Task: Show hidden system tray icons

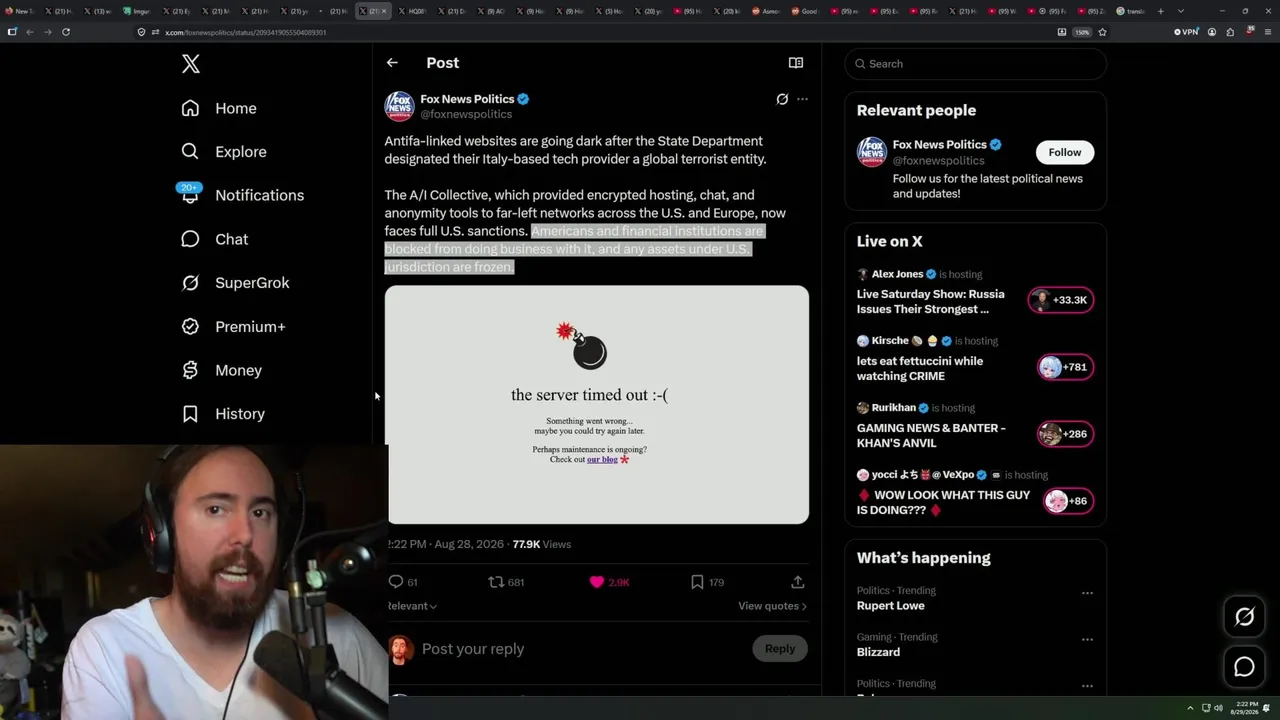Action: click(1190, 708)
